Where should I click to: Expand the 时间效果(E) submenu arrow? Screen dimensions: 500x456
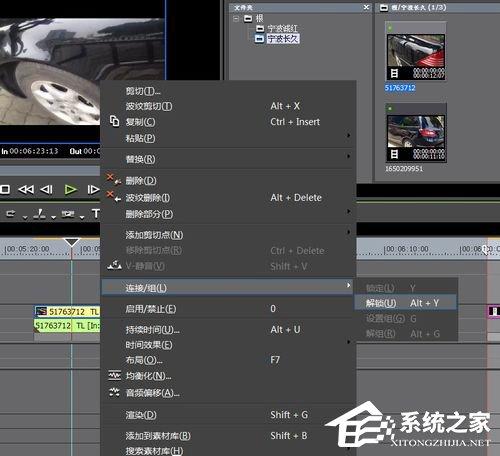pyautogui.click(x=348, y=342)
